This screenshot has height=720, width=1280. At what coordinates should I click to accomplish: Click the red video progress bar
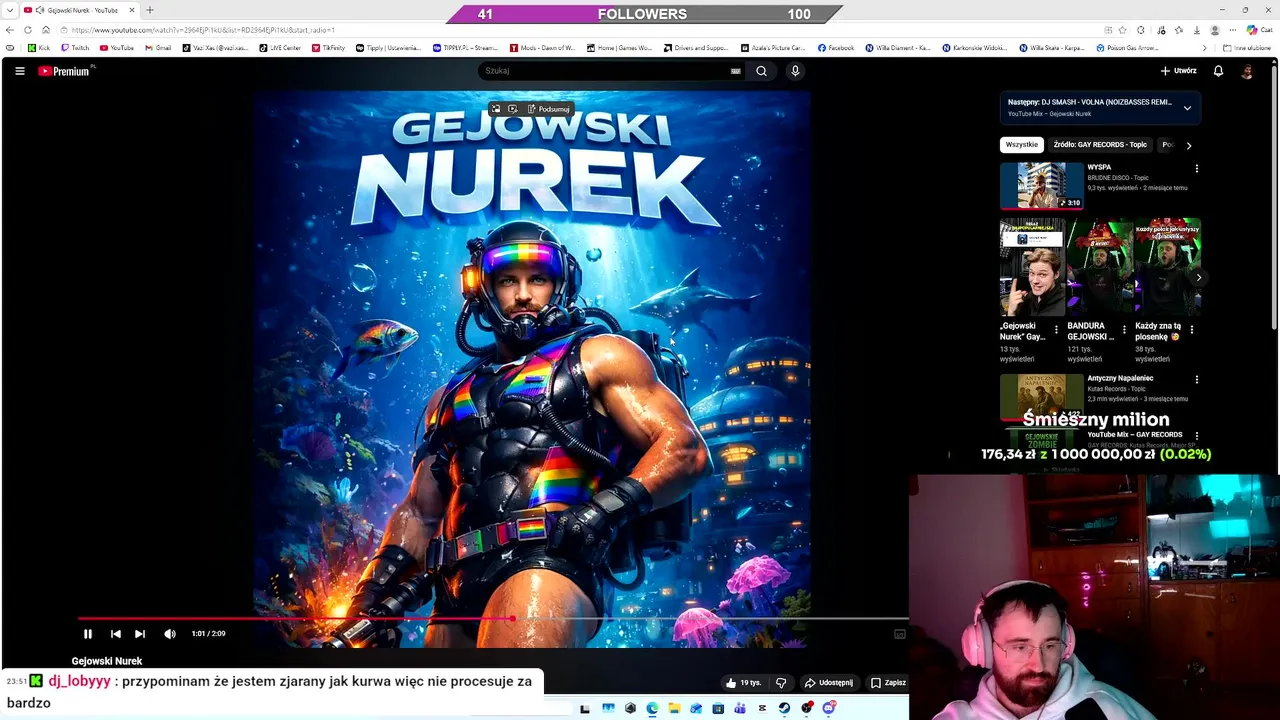(295, 619)
